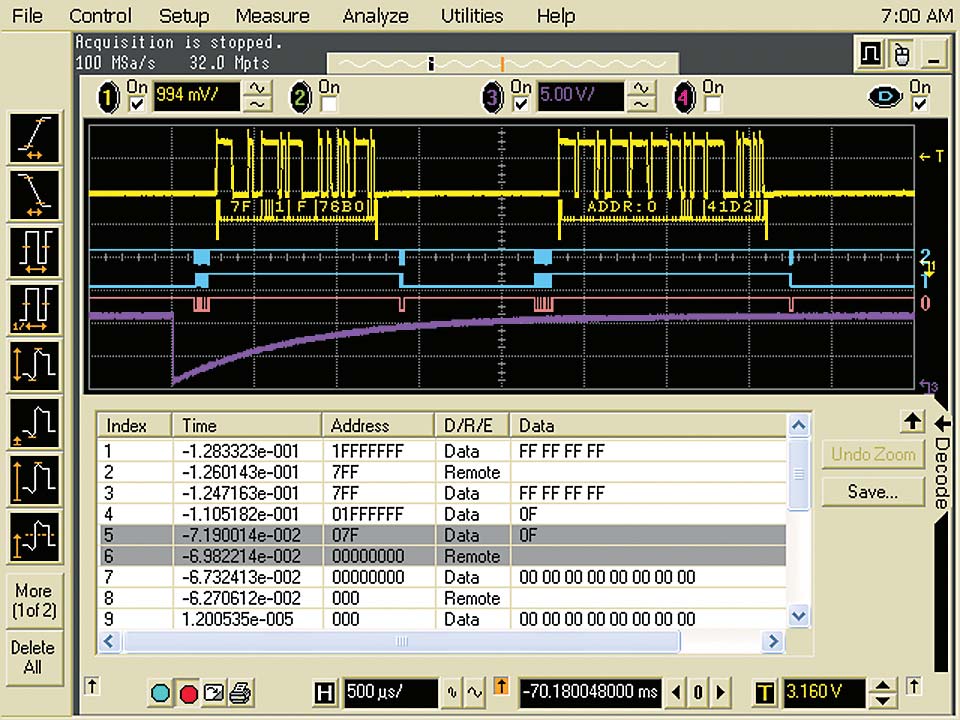Click the channel 1 yellow number button

pos(109,98)
